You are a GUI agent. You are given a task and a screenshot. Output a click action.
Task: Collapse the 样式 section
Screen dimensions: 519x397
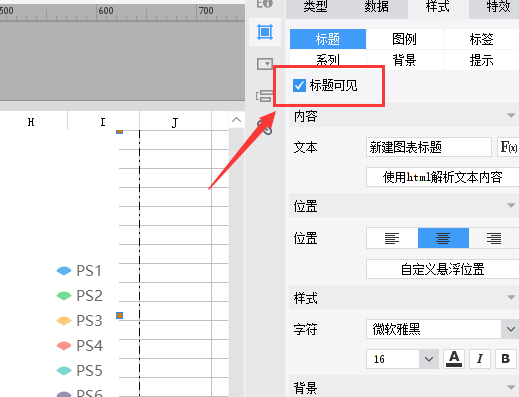pyautogui.click(x=511, y=297)
